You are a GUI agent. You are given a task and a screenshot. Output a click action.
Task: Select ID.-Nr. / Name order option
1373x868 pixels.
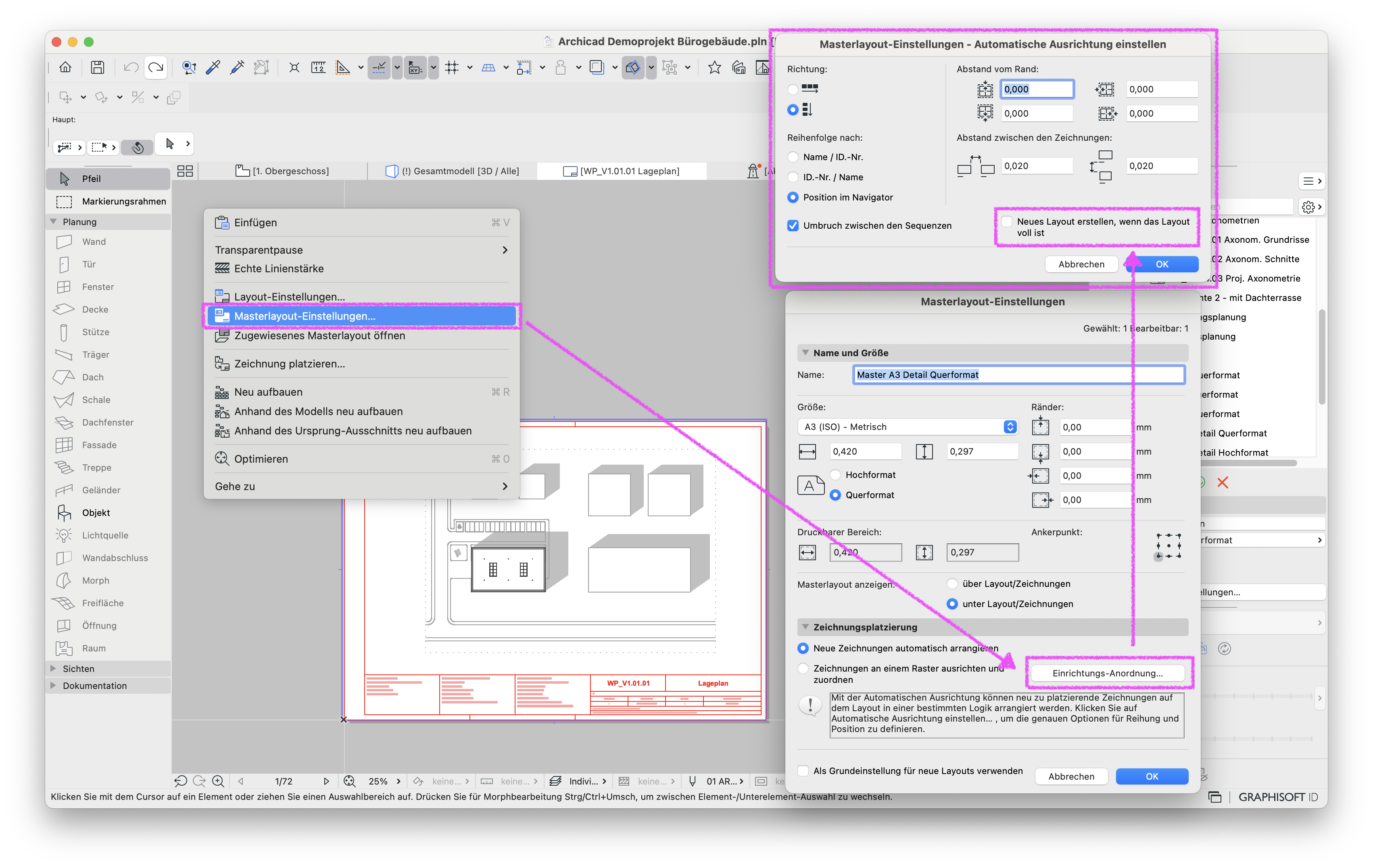pyautogui.click(x=793, y=177)
